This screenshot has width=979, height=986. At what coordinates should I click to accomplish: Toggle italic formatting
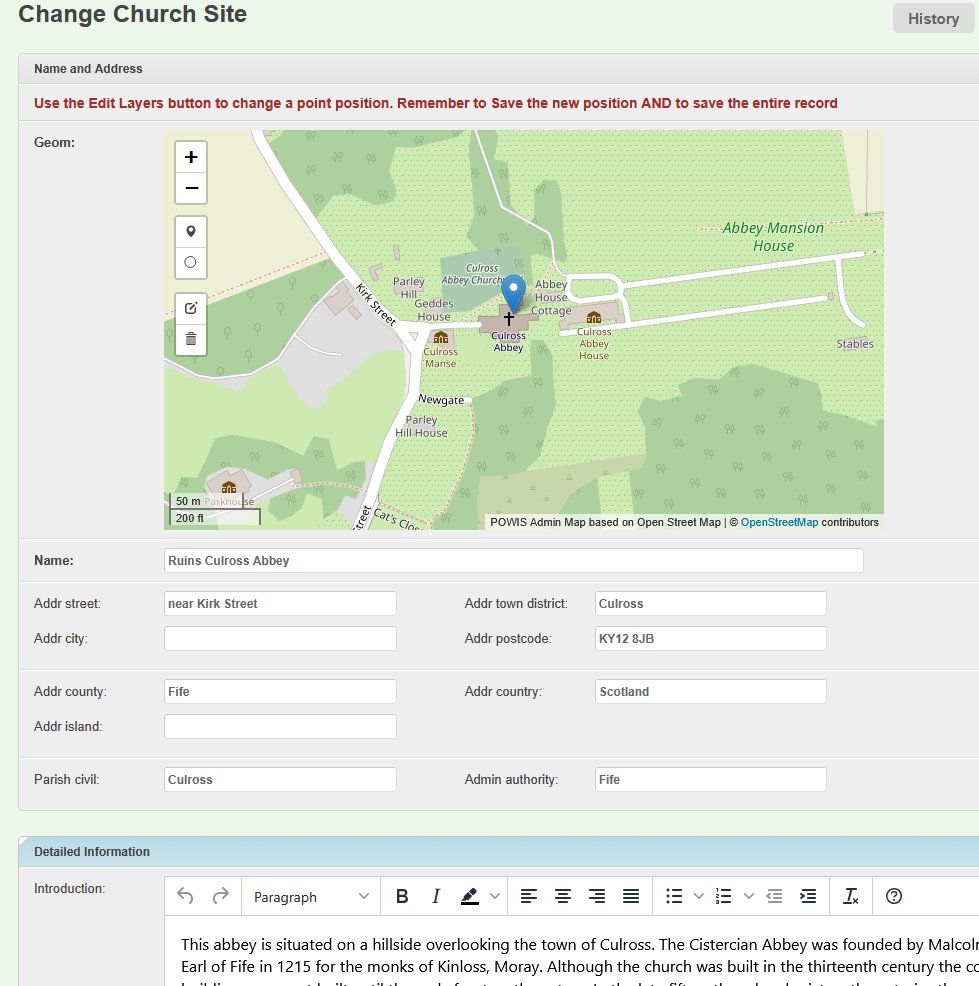[436, 896]
